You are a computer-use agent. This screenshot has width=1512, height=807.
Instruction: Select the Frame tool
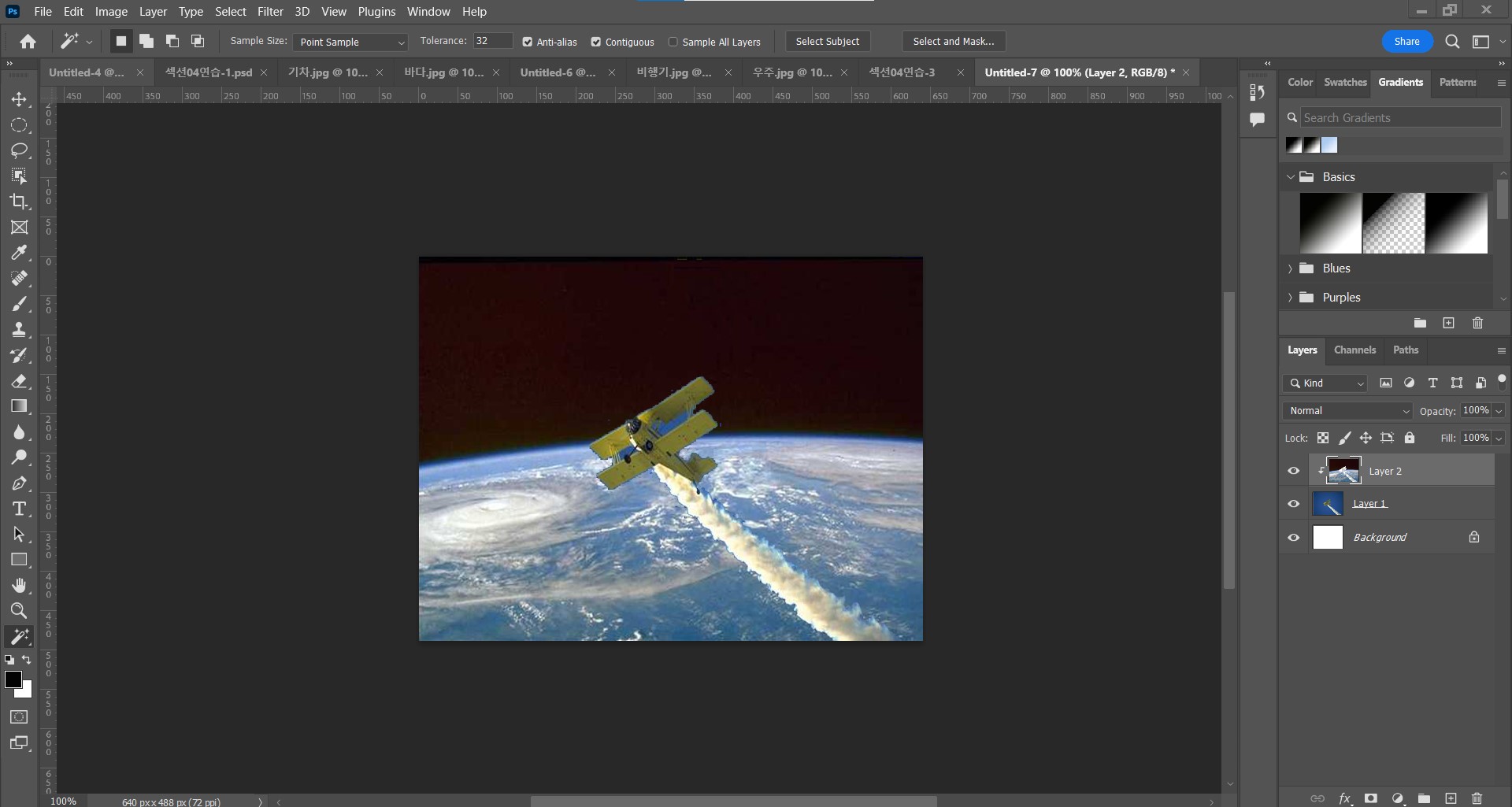(x=19, y=228)
